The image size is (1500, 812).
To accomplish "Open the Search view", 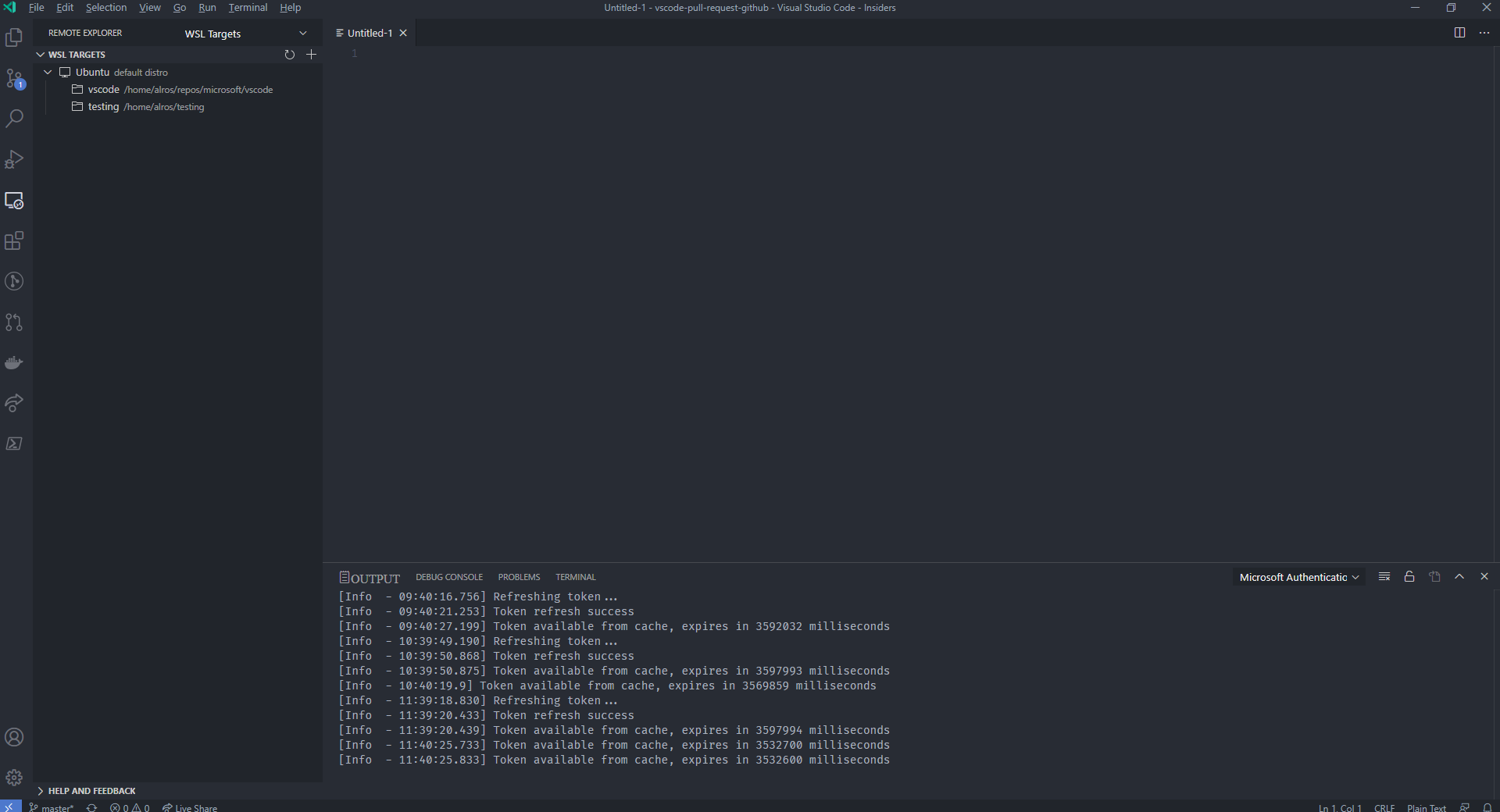I will tap(14, 119).
